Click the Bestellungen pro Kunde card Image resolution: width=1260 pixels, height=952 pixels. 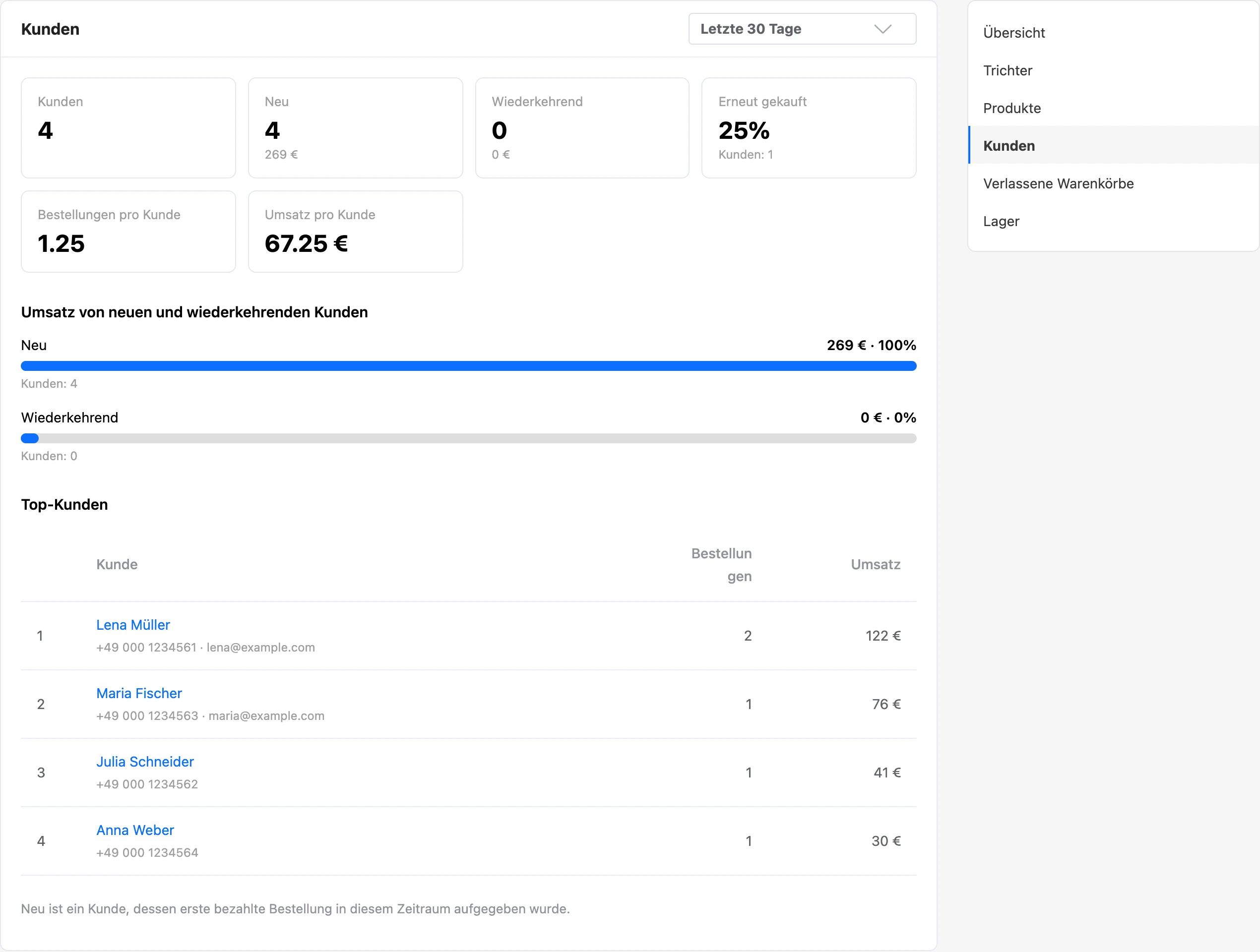pos(128,231)
